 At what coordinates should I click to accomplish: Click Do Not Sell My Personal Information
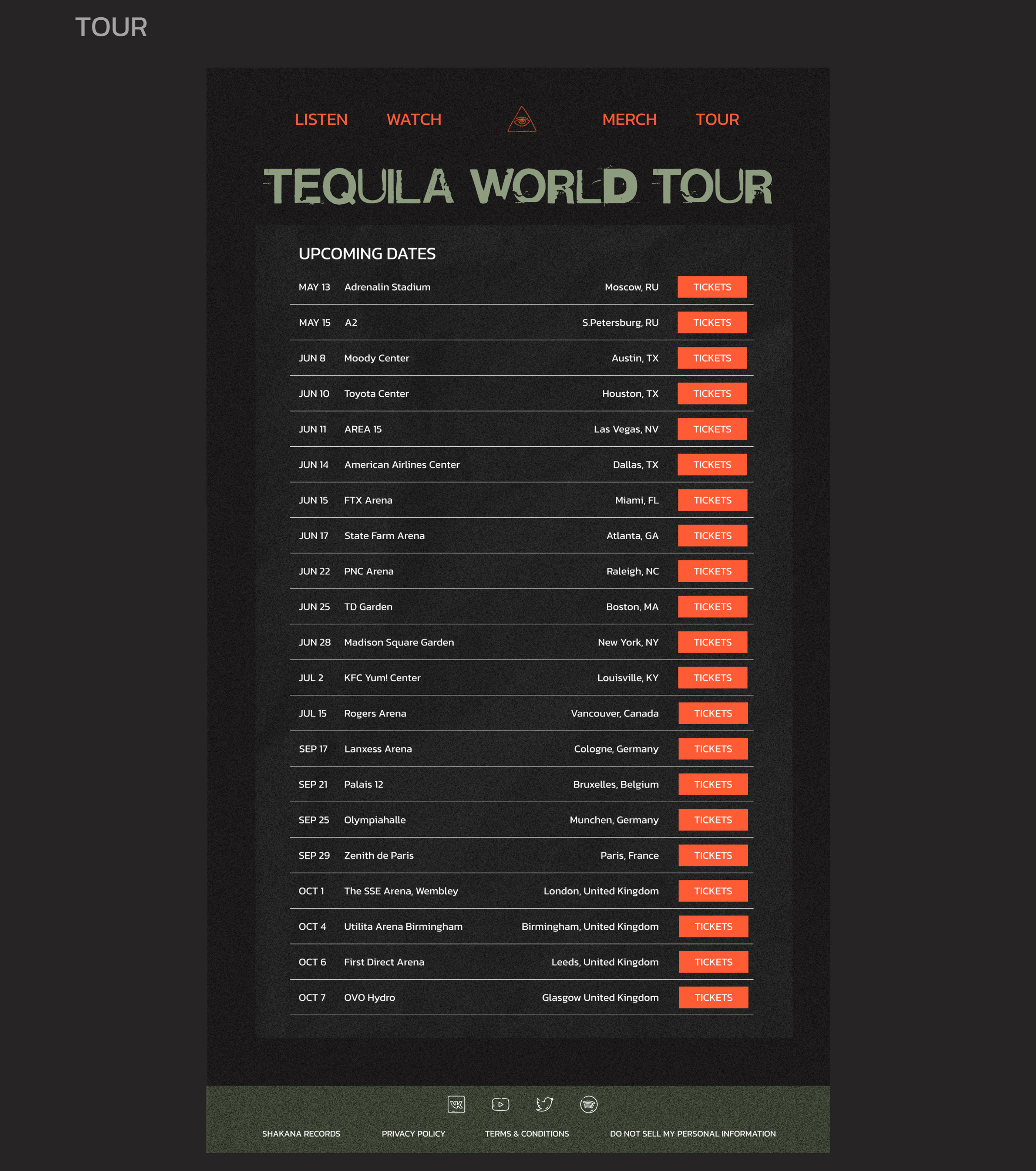[692, 1134]
